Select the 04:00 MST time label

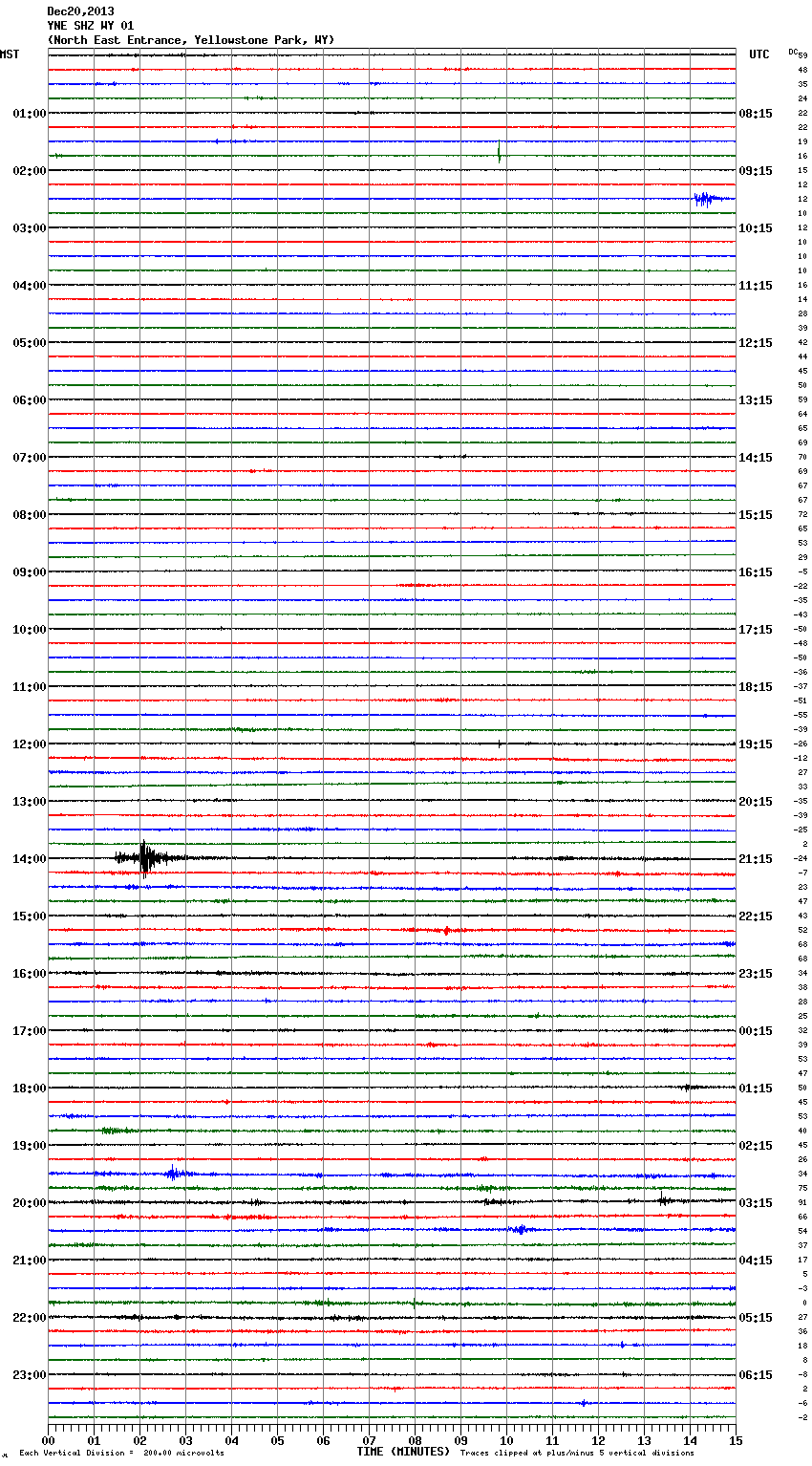coord(30,286)
